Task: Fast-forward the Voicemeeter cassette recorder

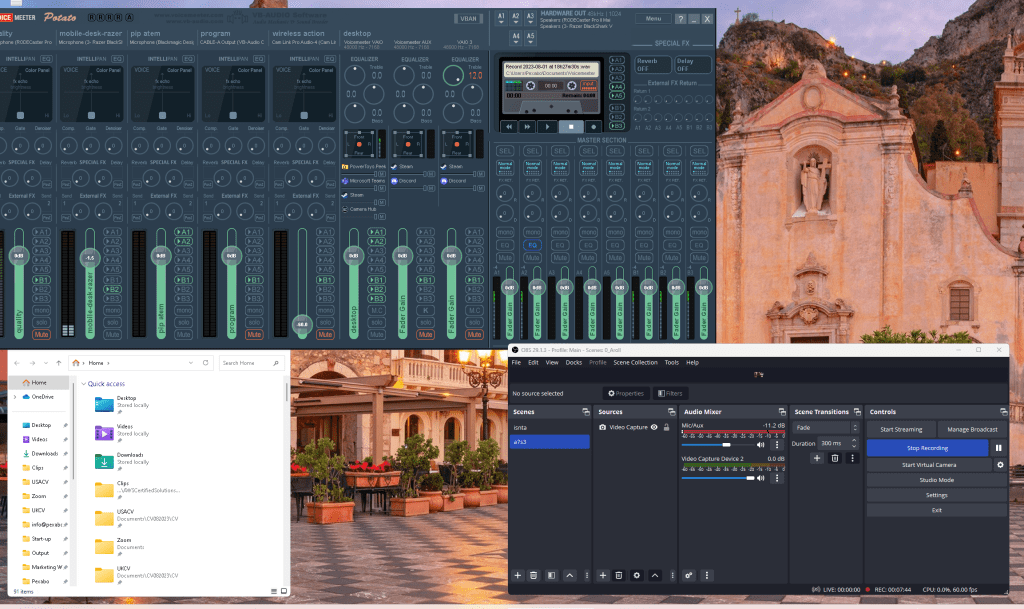Action: tap(527, 127)
